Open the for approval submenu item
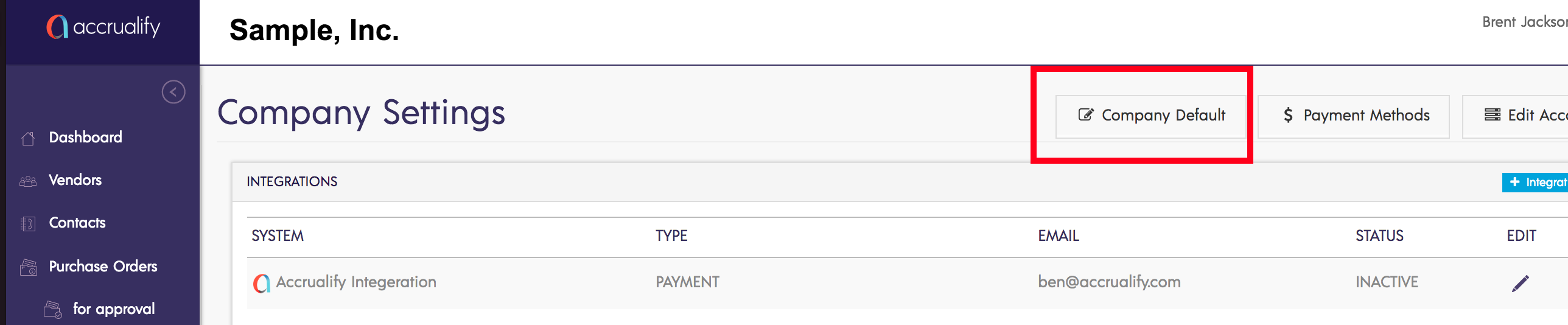This screenshot has height=325, width=1568. tap(114, 309)
